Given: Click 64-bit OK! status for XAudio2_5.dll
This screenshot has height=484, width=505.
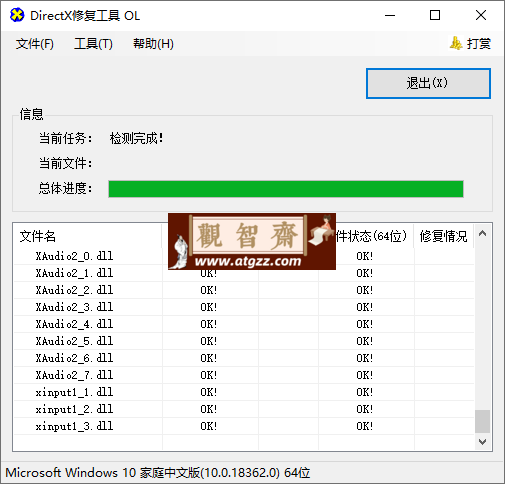Looking at the screenshot, I should [x=364, y=341].
